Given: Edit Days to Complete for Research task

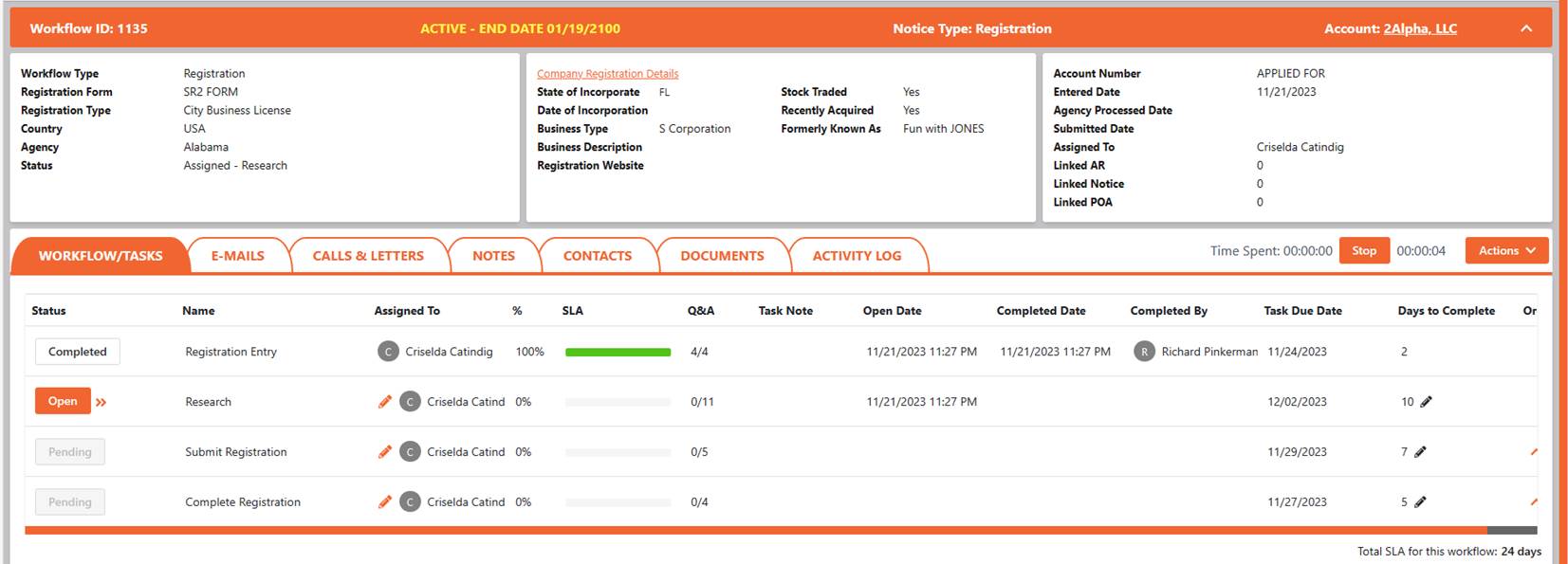Looking at the screenshot, I should tap(1426, 402).
